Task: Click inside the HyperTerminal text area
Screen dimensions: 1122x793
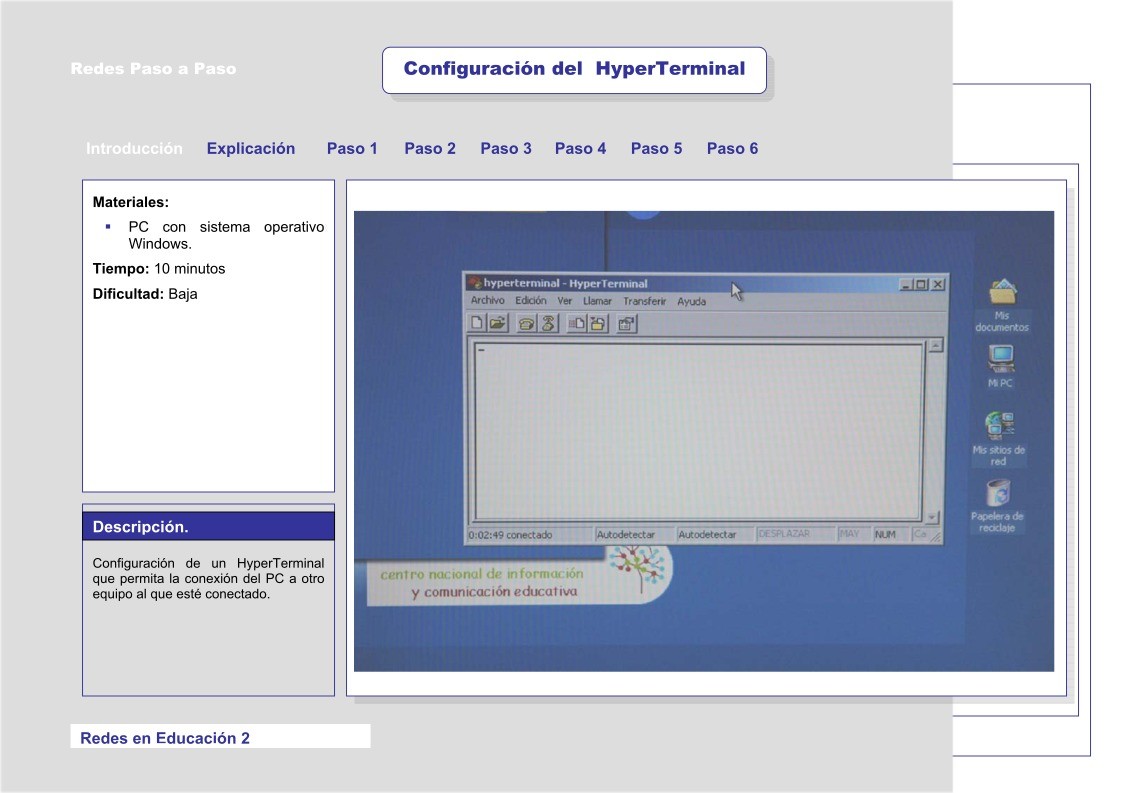Action: [698, 432]
